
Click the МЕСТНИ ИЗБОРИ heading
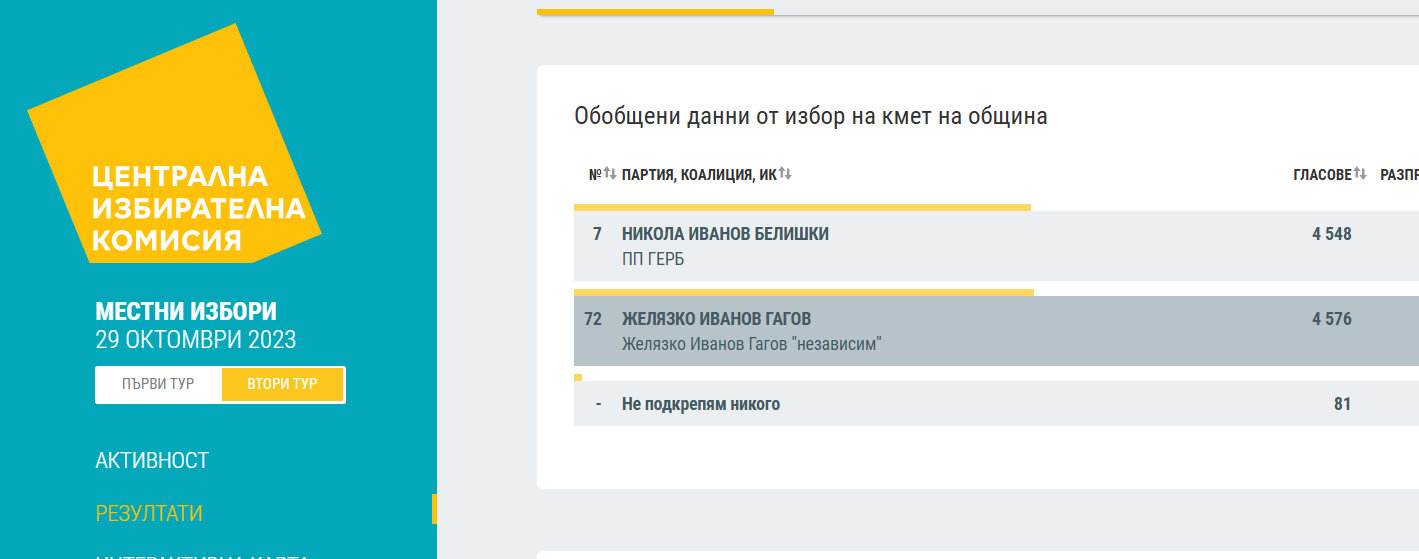tap(186, 311)
